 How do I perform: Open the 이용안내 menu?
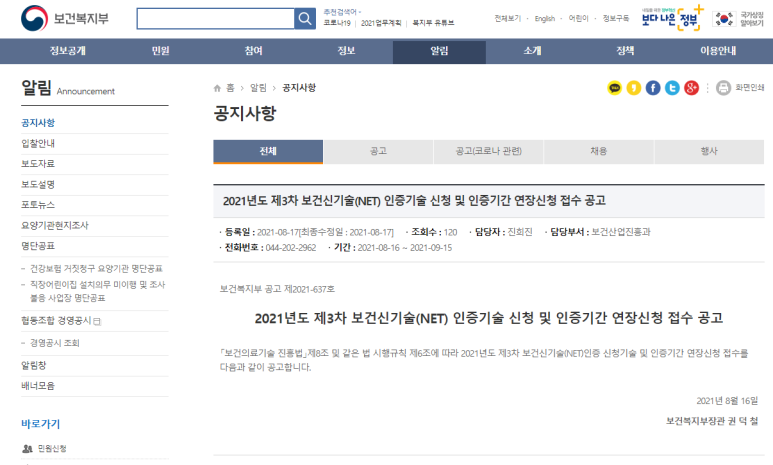coord(718,51)
